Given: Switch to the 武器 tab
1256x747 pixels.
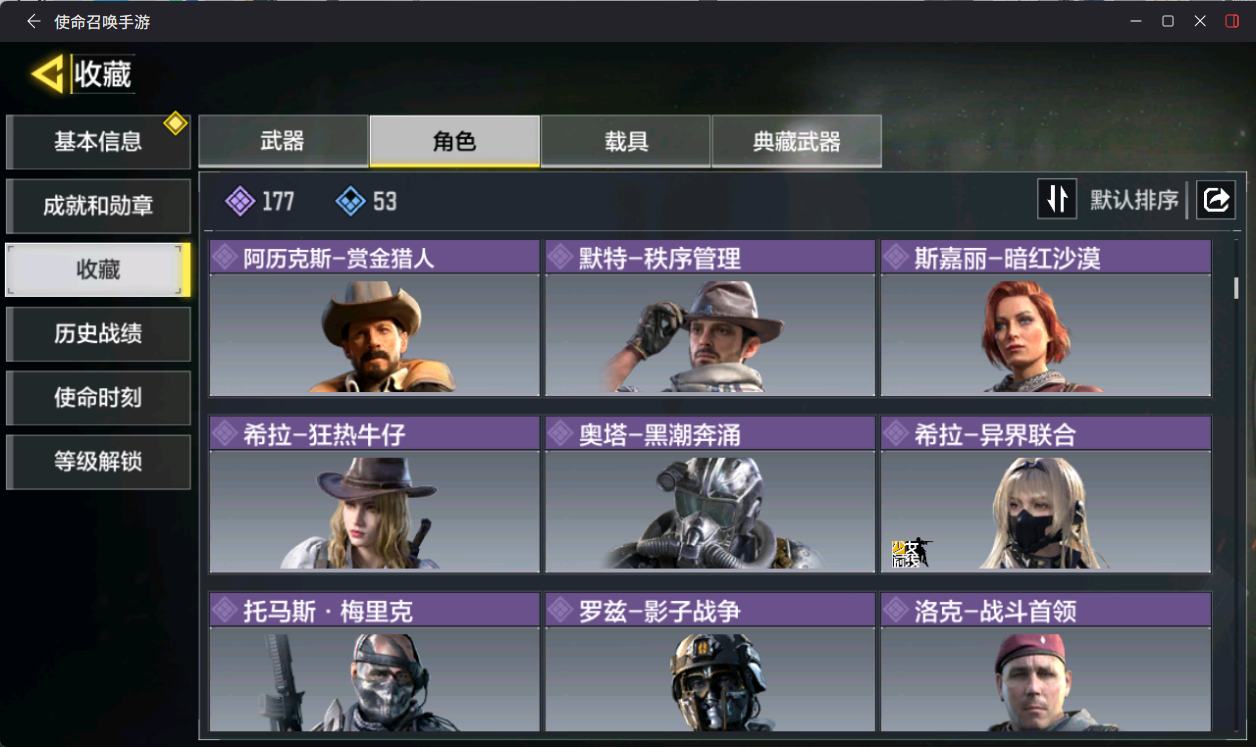Looking at the screenshot, I should [283, 141].
